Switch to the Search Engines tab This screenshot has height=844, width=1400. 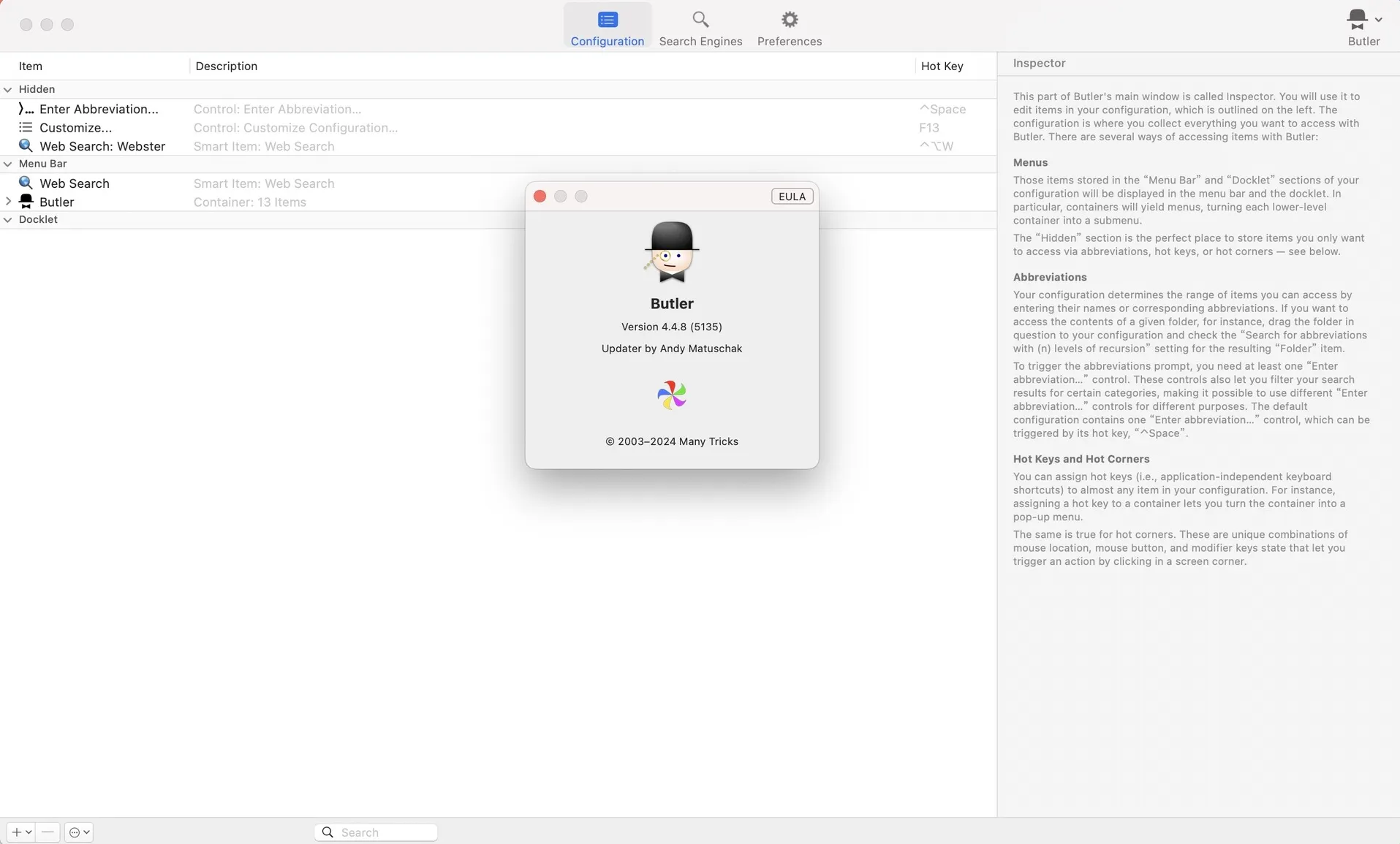coord(700,27)
